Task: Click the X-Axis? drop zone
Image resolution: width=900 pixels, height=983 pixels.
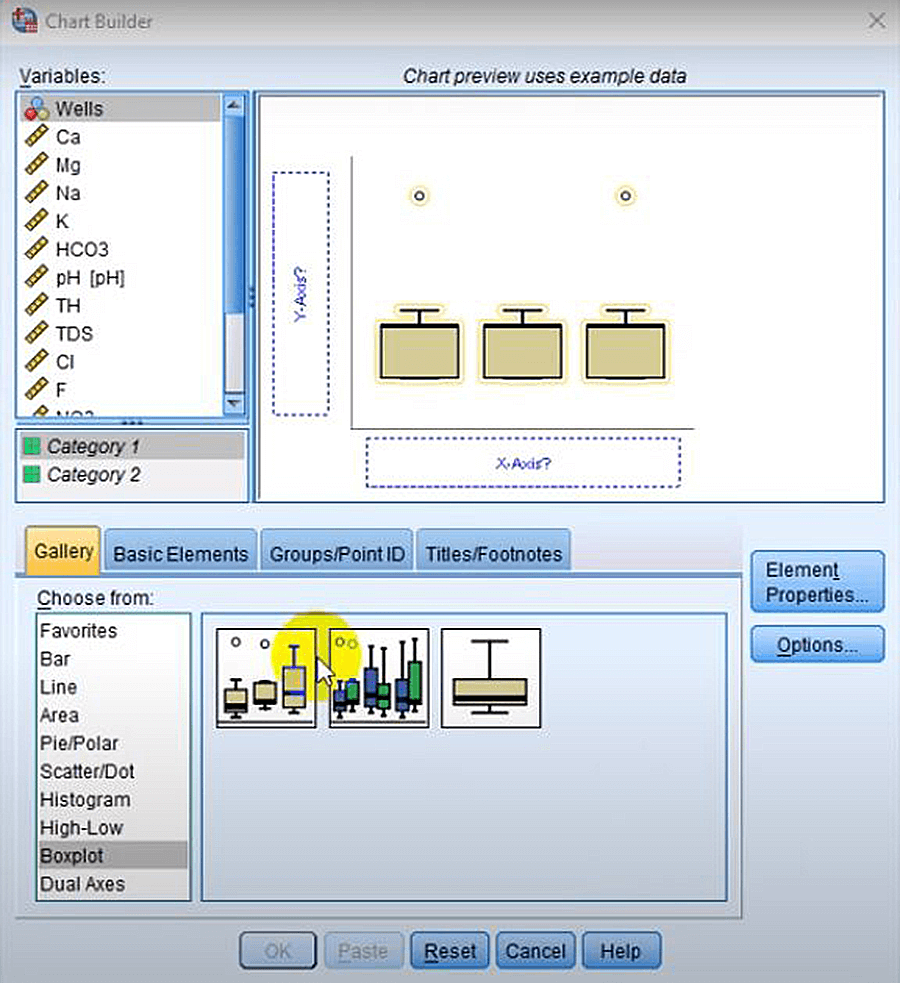Action: 522,462
